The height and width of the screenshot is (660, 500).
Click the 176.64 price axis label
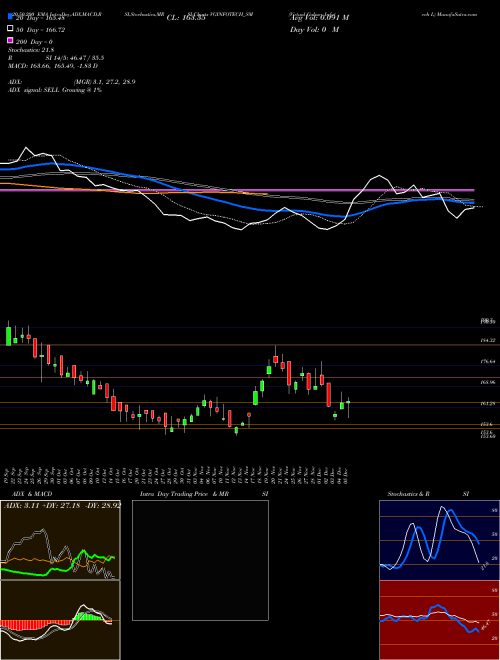pos(488,361)
